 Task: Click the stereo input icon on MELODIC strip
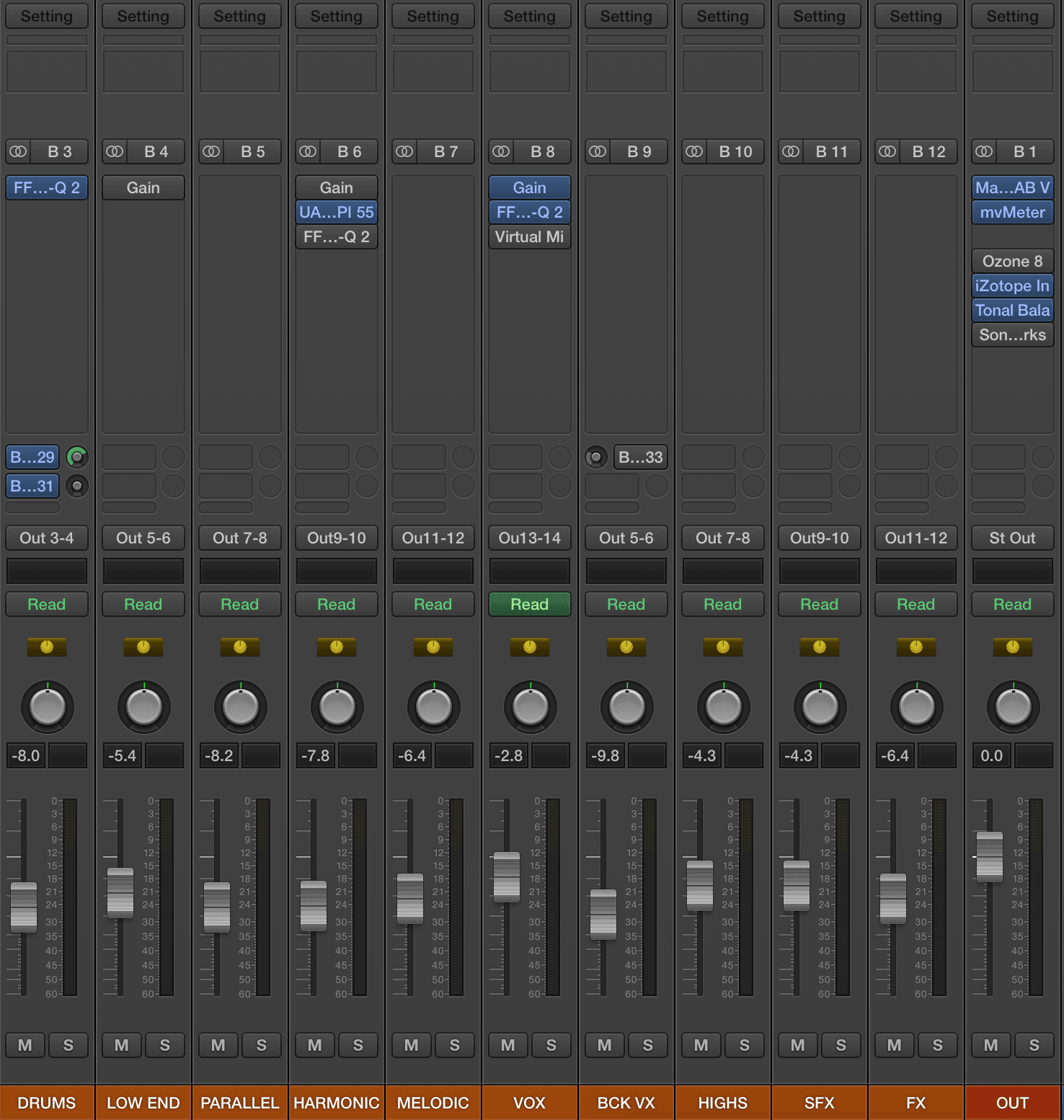[x=404, y=152]
